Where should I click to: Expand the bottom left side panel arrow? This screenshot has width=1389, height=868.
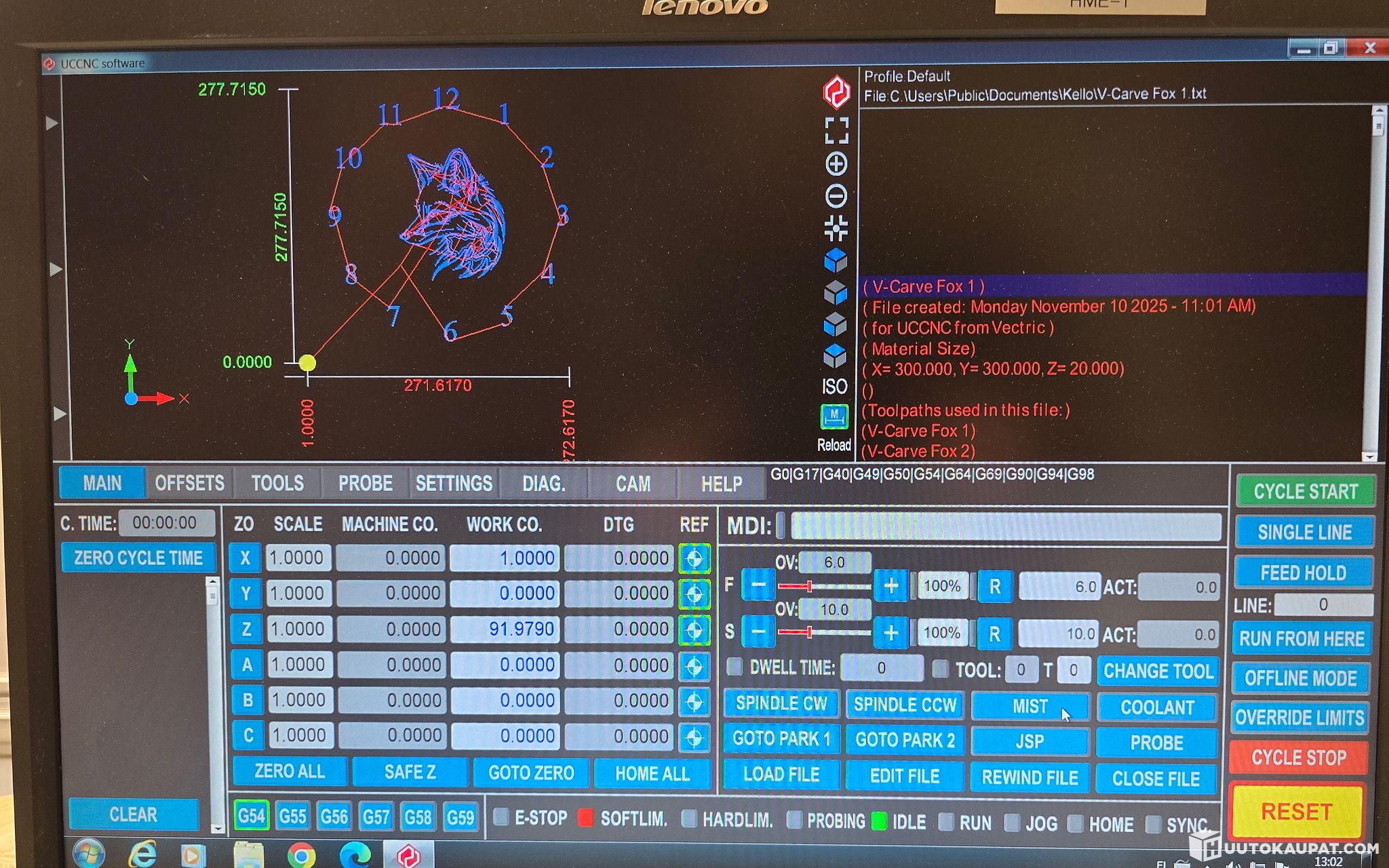pos(59,414)
